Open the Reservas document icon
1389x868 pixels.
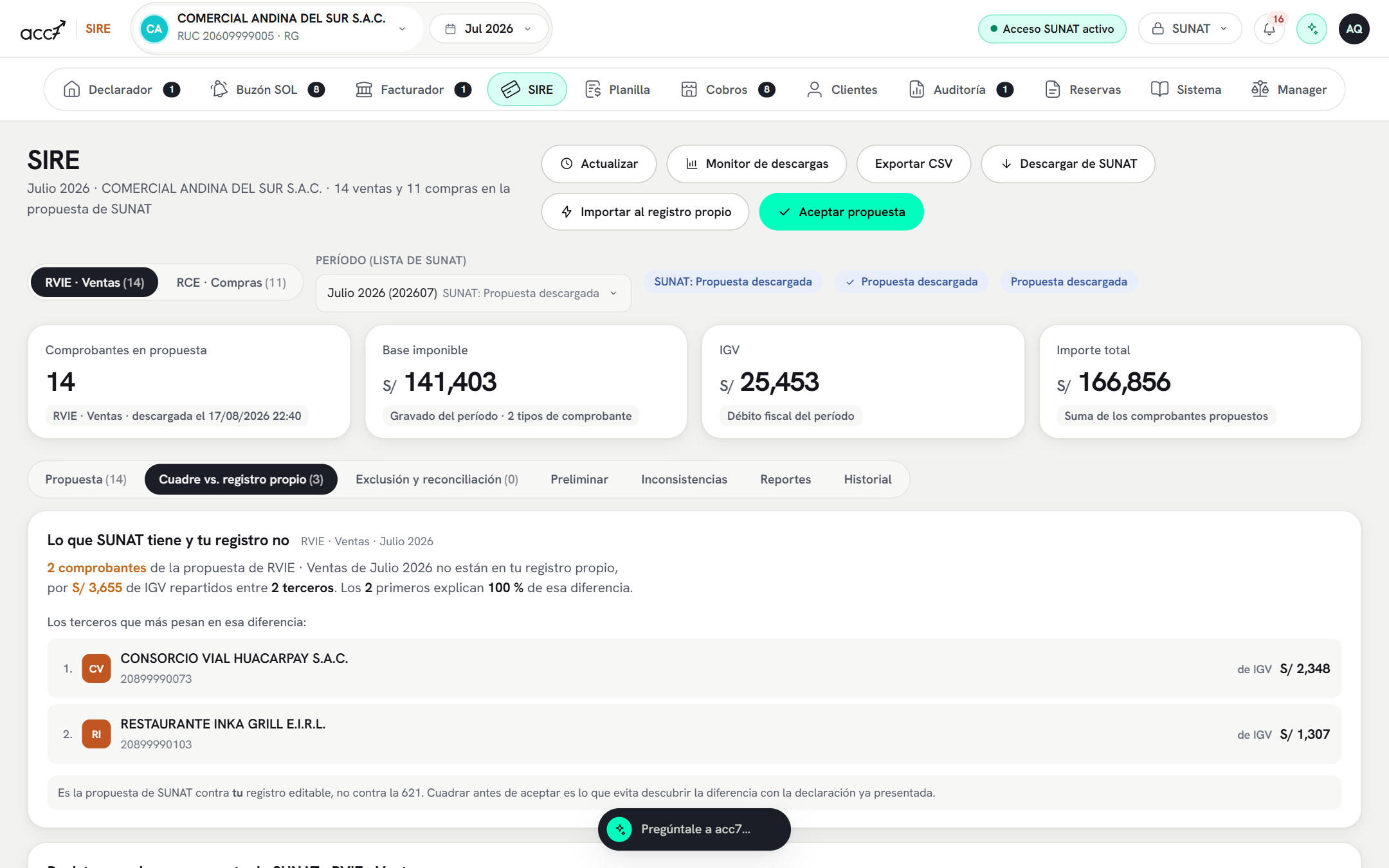click(x=1053, y=89)
